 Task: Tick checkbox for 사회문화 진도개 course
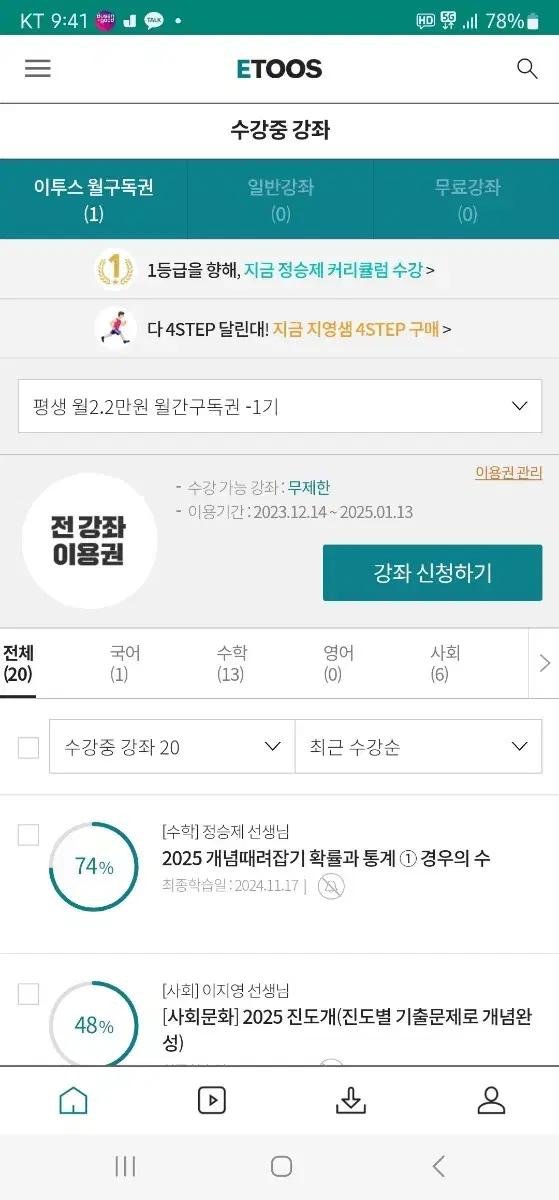28,994
